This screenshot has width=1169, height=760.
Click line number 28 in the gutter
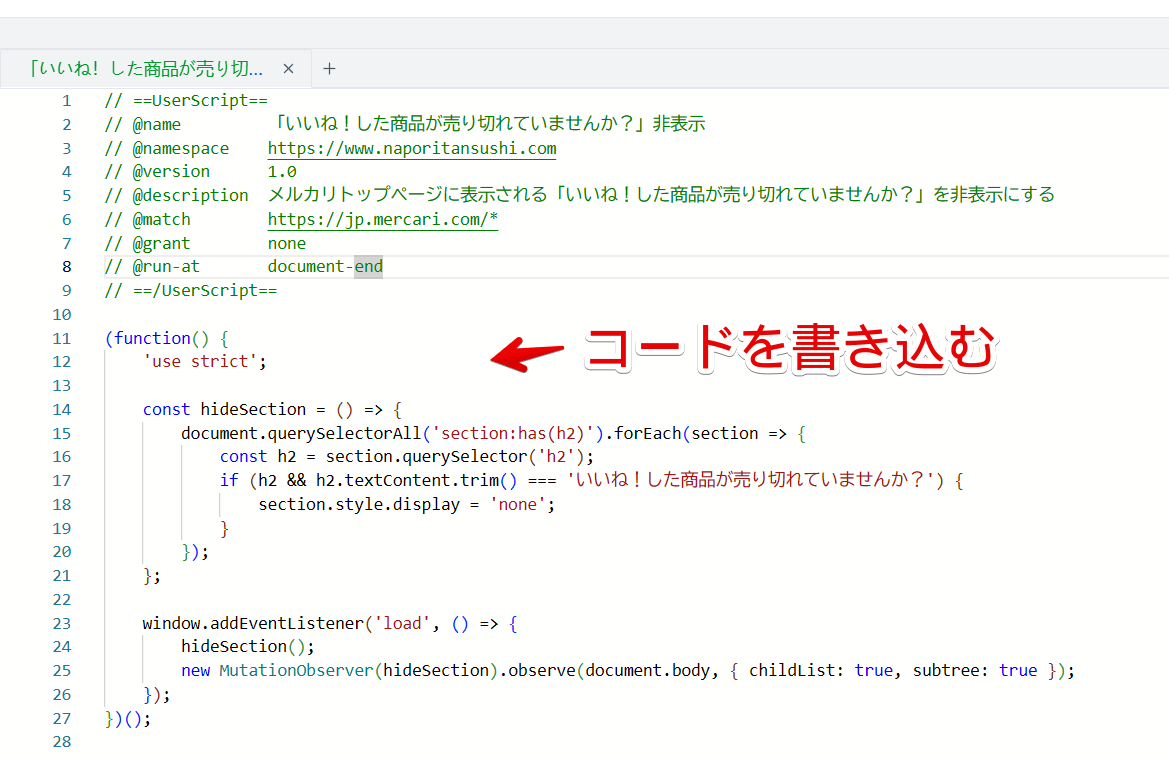coord(62,742)
